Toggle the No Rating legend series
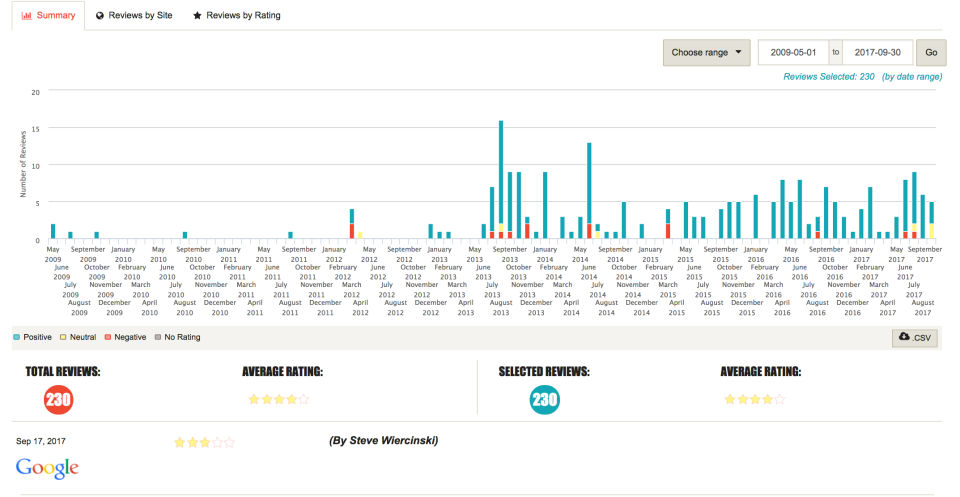The image size is (960, 497). [178, 337]
